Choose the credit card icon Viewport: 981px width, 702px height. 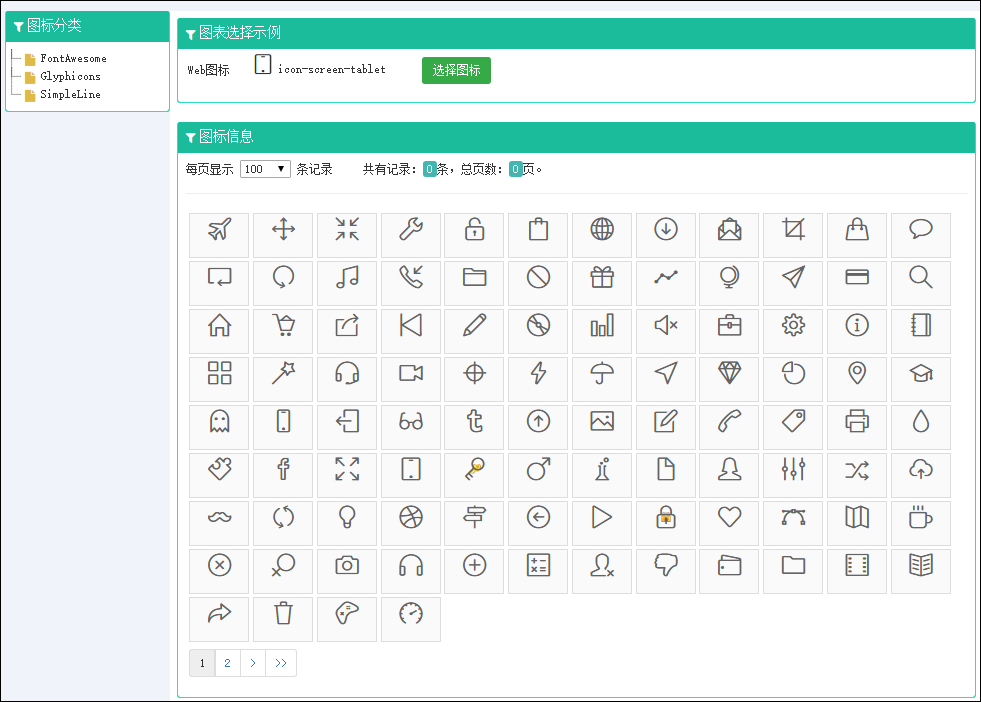point(857,277)
